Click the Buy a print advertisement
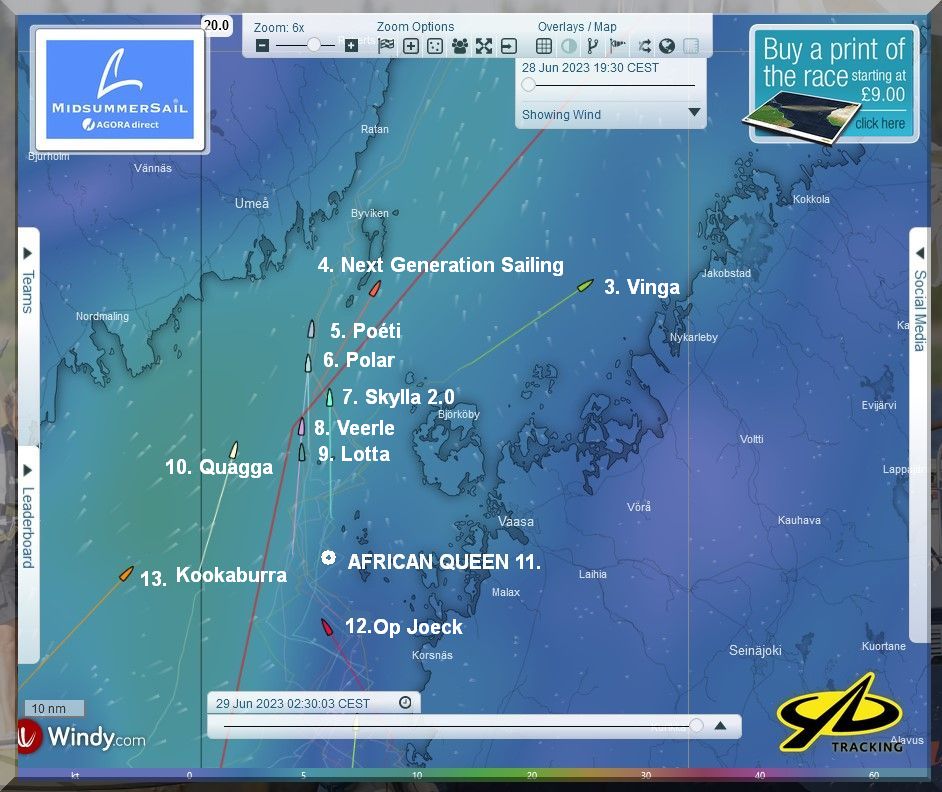The width and height of the screenshot is (942, 792). pyautogui.click(x=832, y=85)
